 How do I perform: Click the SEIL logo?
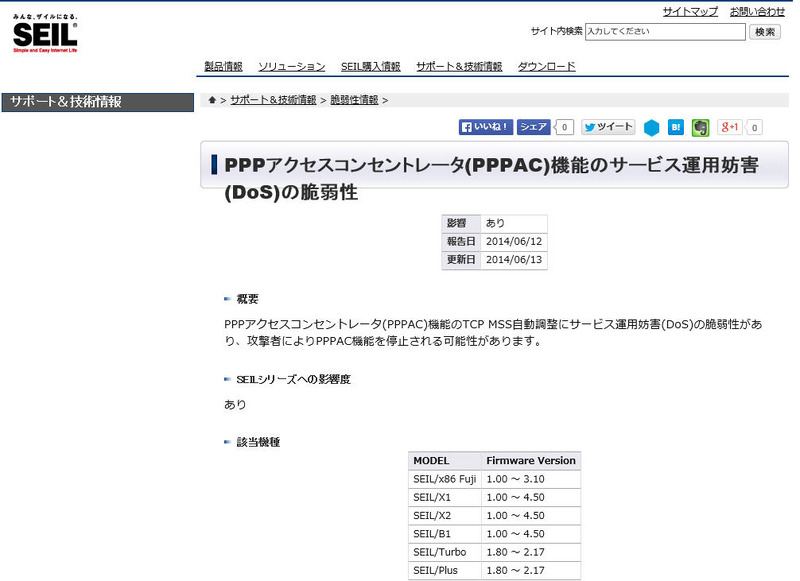[45, 34]
